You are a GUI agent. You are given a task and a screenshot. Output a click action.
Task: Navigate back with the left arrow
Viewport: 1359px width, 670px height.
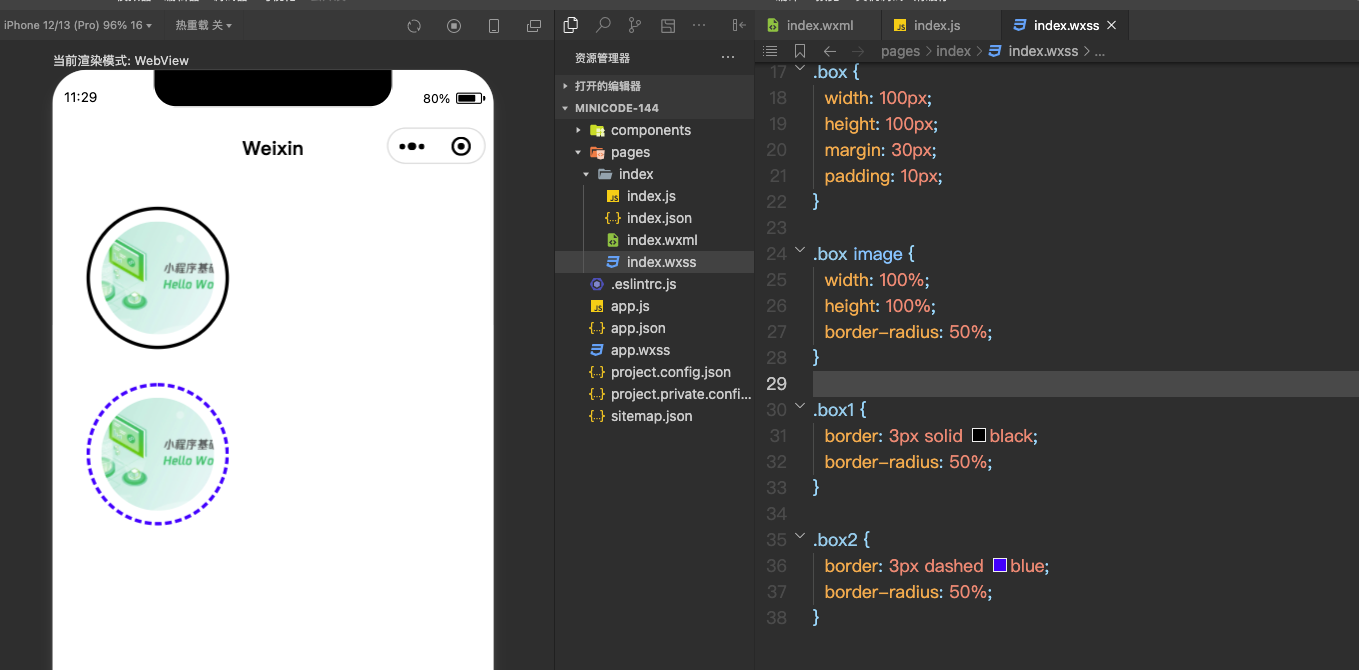coord(830,51)
